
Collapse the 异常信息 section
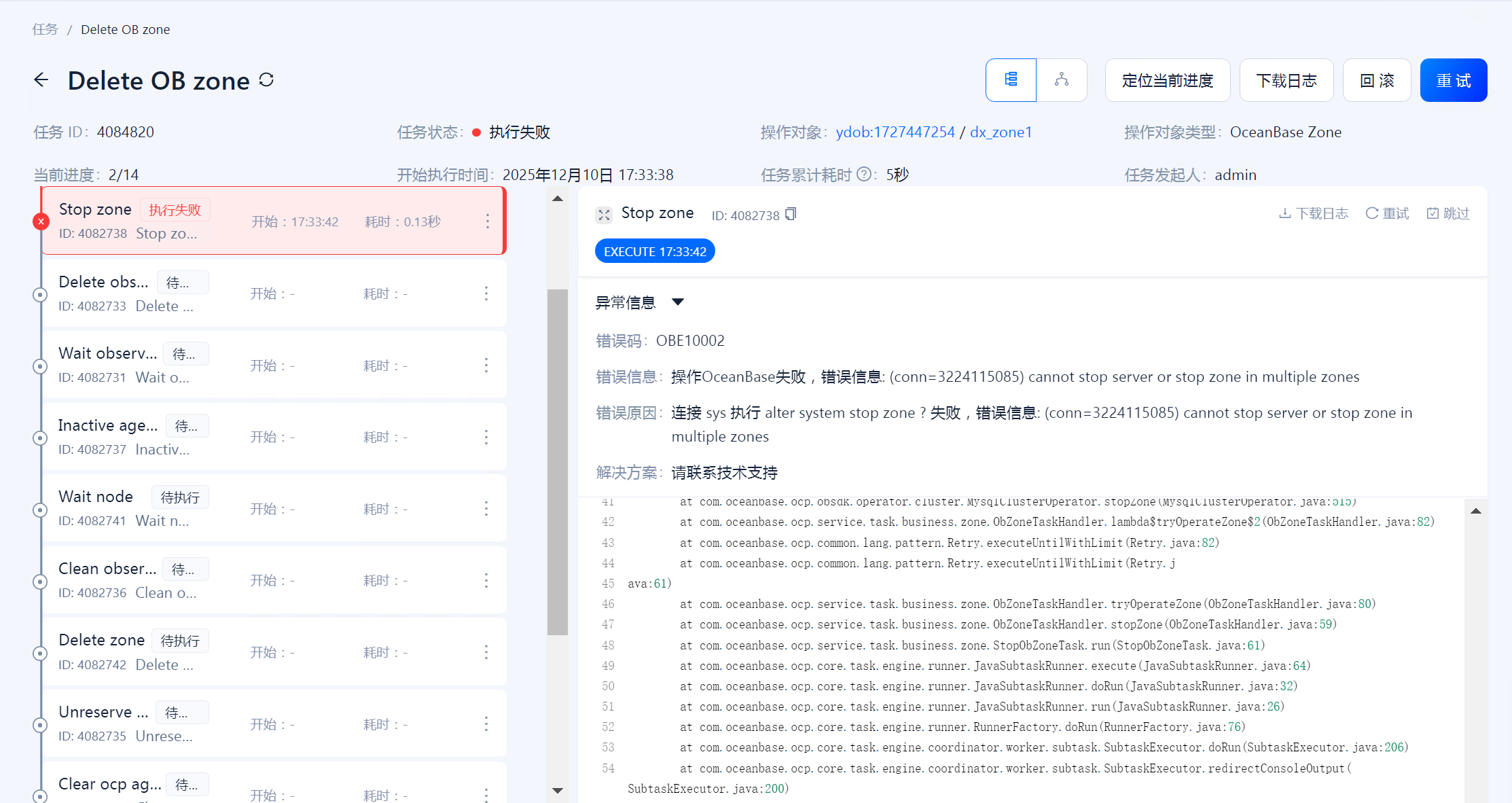point(677,302)
